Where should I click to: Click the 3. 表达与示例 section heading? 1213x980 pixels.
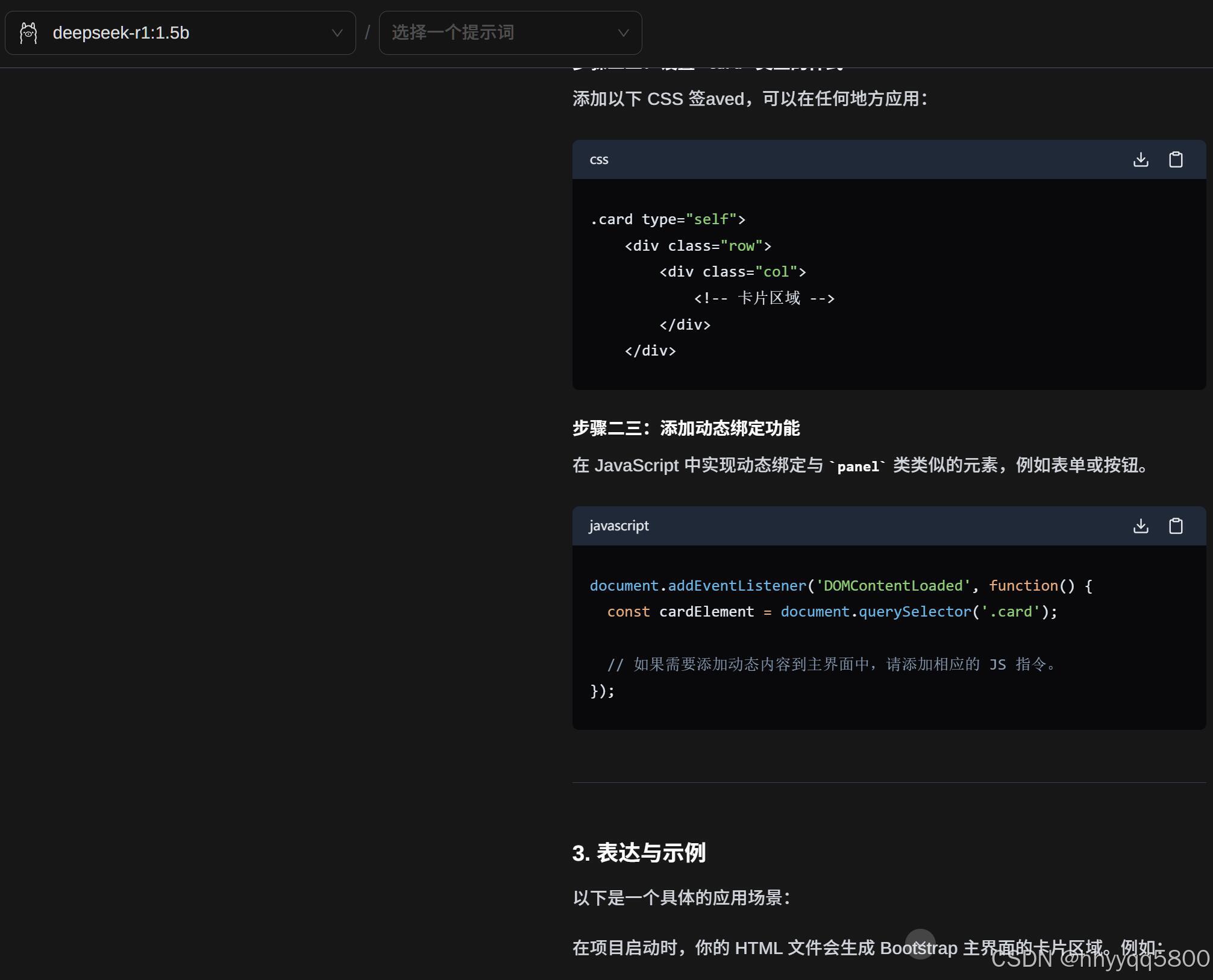pos(639,853)
